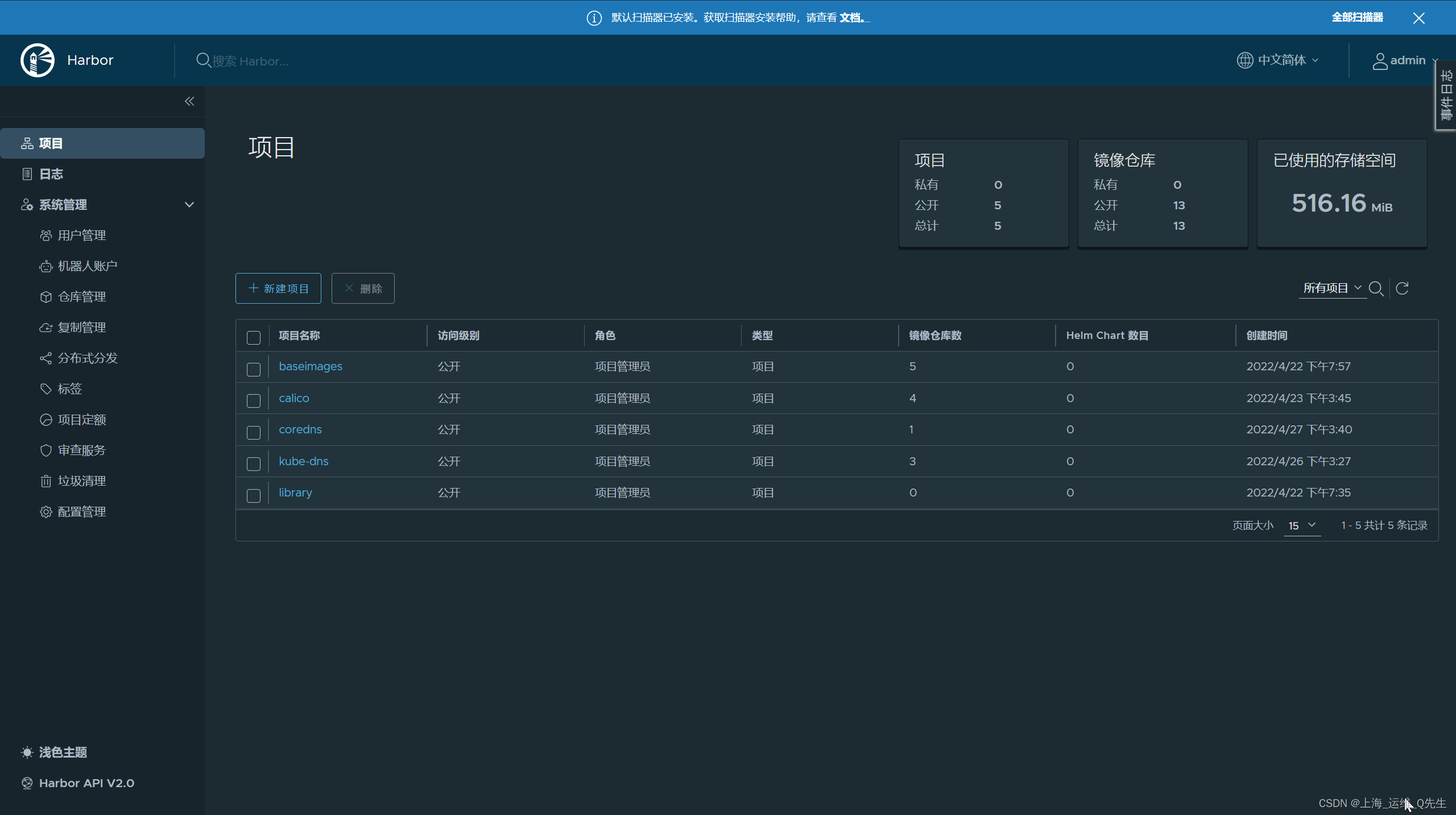This screenshot has width=1456, height=815.
Task: Open the 中文简体 language dropdown
Action: tap(1278, 60)
